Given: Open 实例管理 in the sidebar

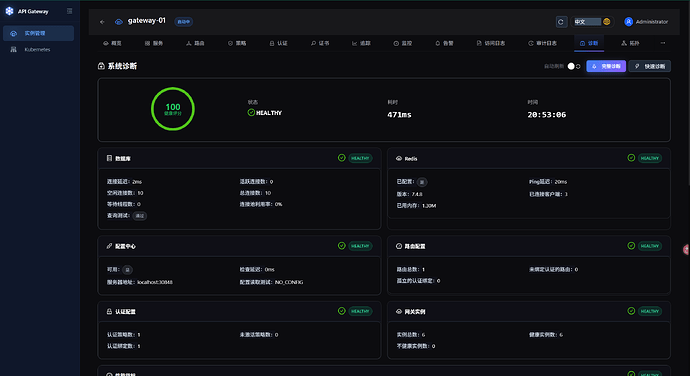Looking at the screenshot, I should coord(38,33).
